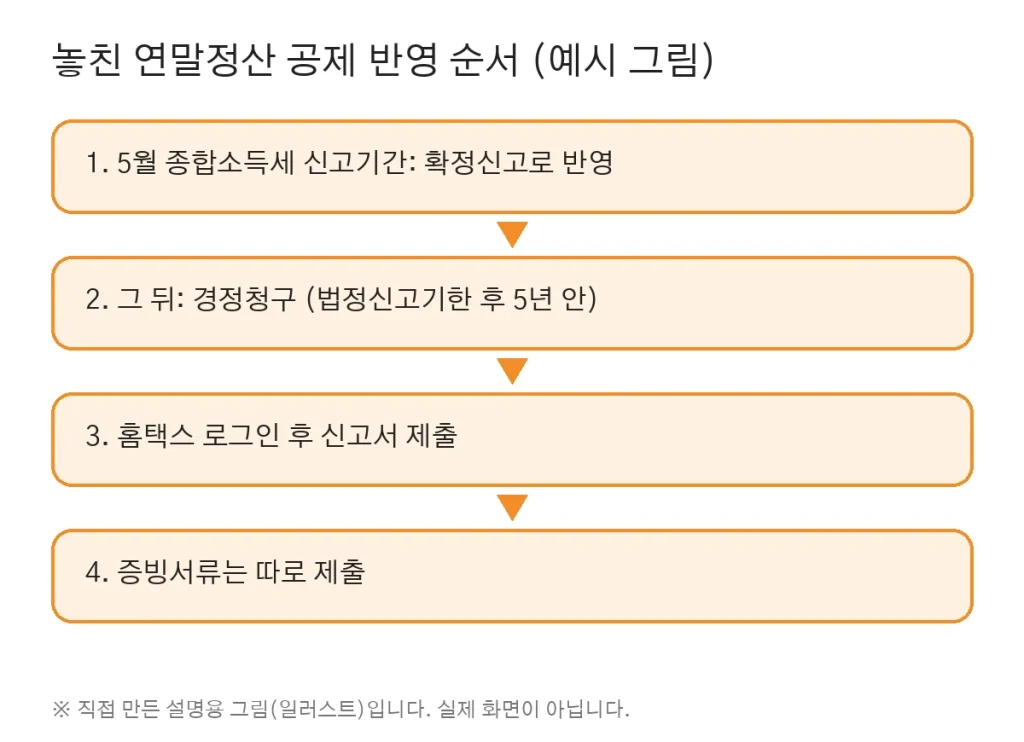The width and height of the screenshot is (1024, 742).
Task: Click the number 2. in the second box
Action: coord(97,300)
